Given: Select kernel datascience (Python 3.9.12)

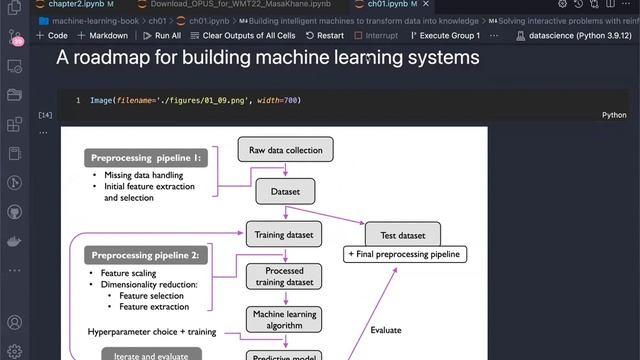Looking at the screenshot, I should coord(574,36).
